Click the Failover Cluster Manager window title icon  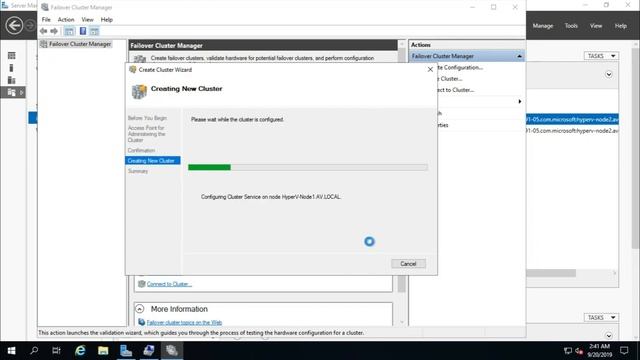click(x=45, y=7)
